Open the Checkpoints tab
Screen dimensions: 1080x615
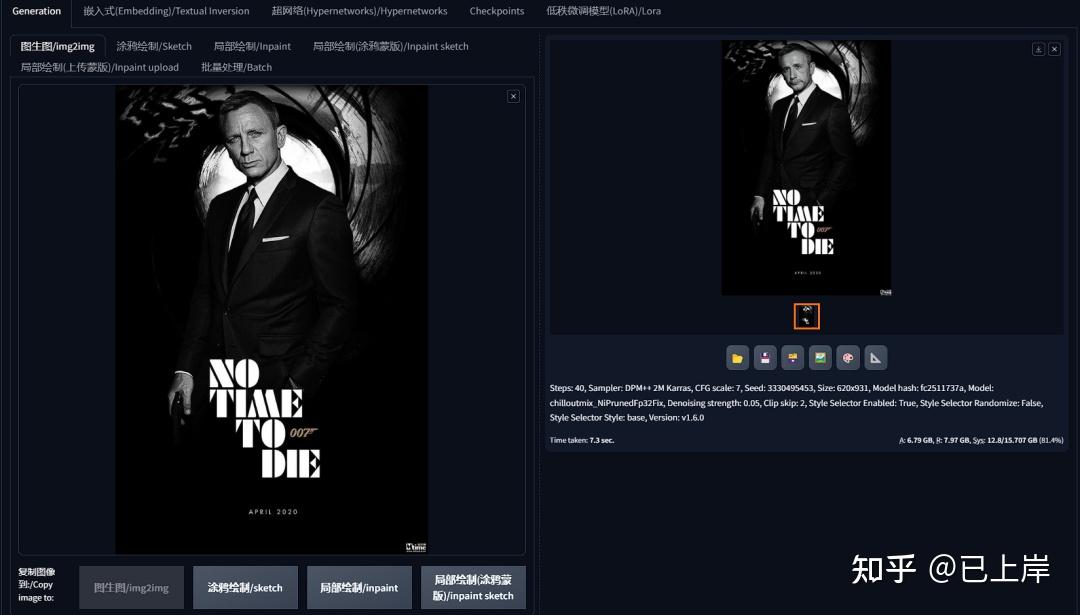click(497, 11)
